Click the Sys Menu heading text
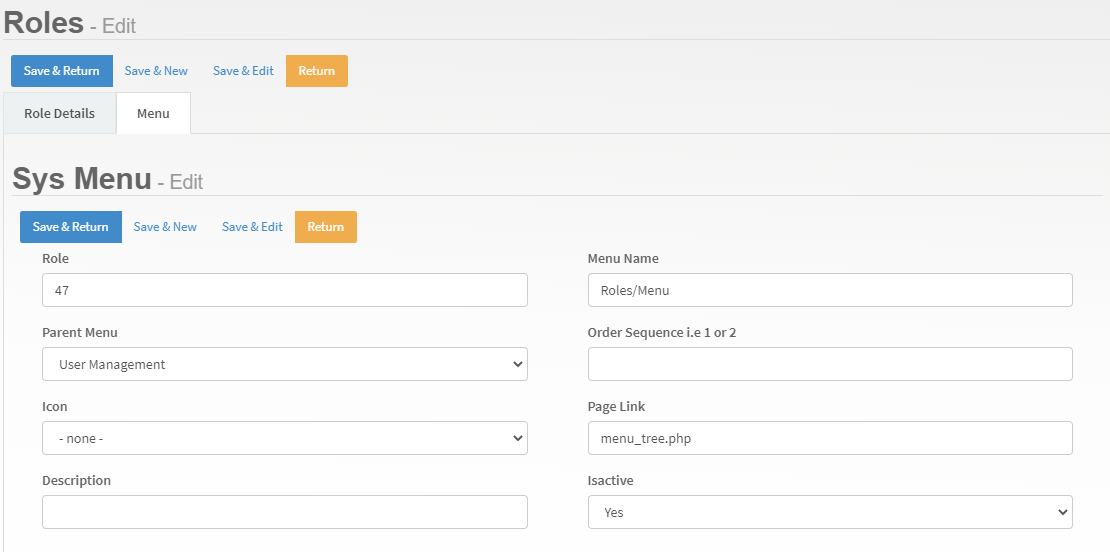This screenshot has width=1110, height=552. pos(81,179)
